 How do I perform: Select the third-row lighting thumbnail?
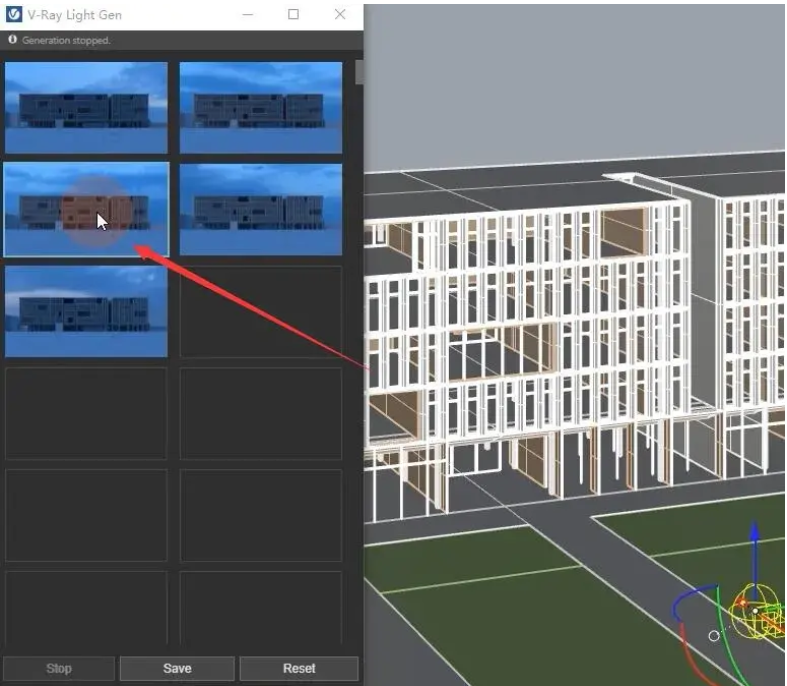point(86,311)
